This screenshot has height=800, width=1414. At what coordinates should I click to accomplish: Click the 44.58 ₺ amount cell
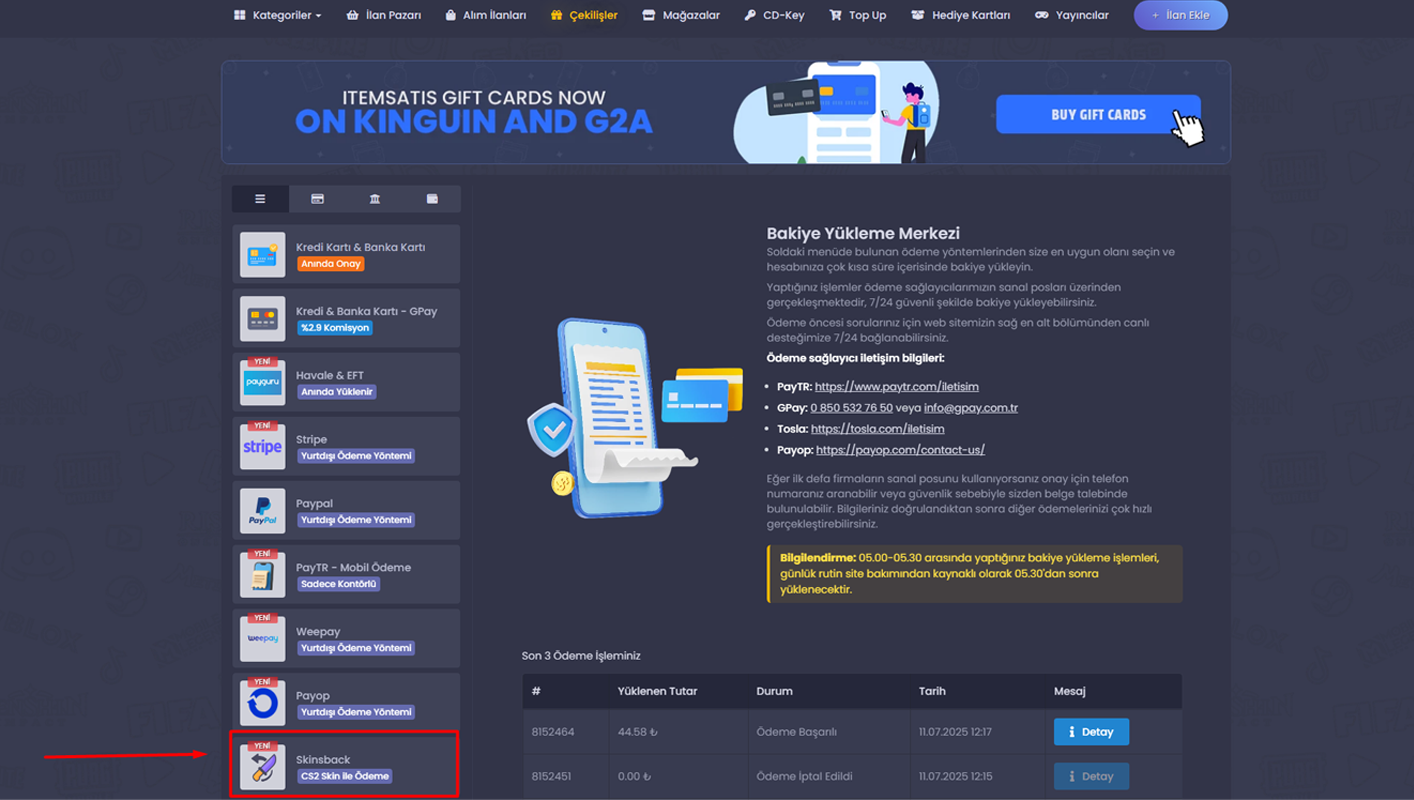pos(638,732)
